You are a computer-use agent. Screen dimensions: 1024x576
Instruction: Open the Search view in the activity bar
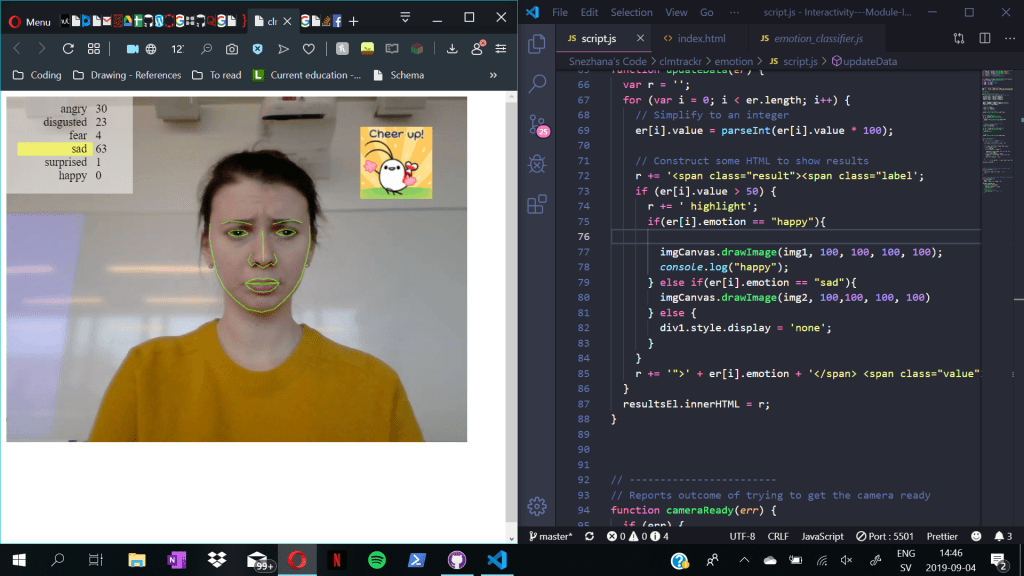coord(537,84)
